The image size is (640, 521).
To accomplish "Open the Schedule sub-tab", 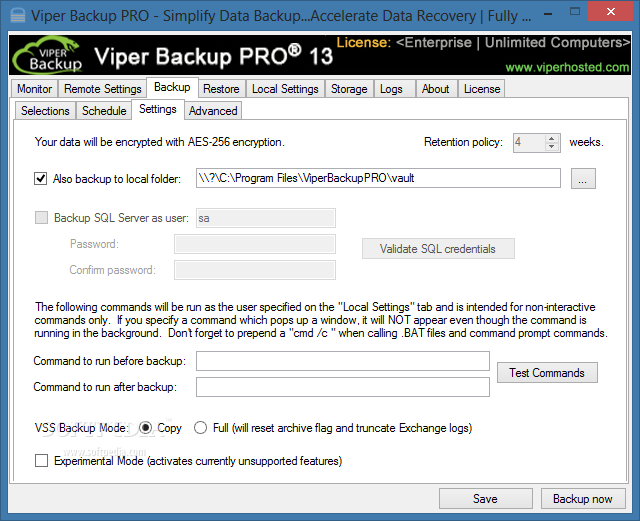I will point(104,111).
